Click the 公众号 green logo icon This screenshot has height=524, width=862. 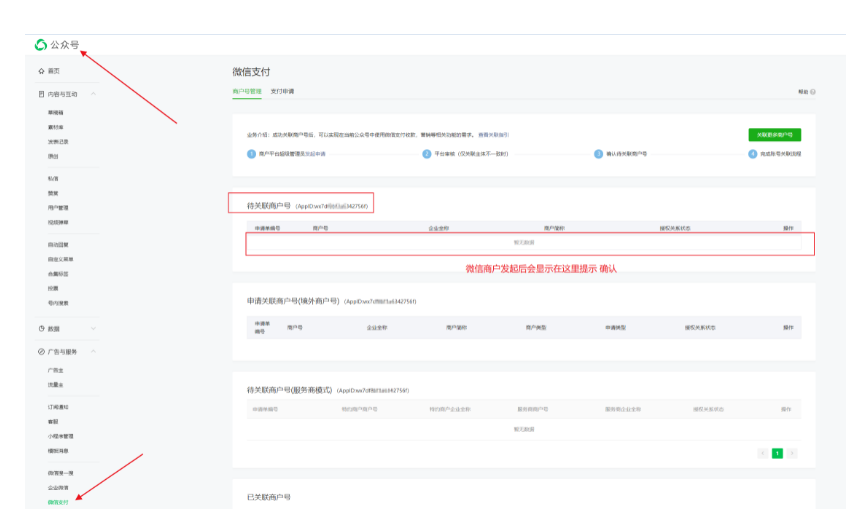[x=41, y=45]
